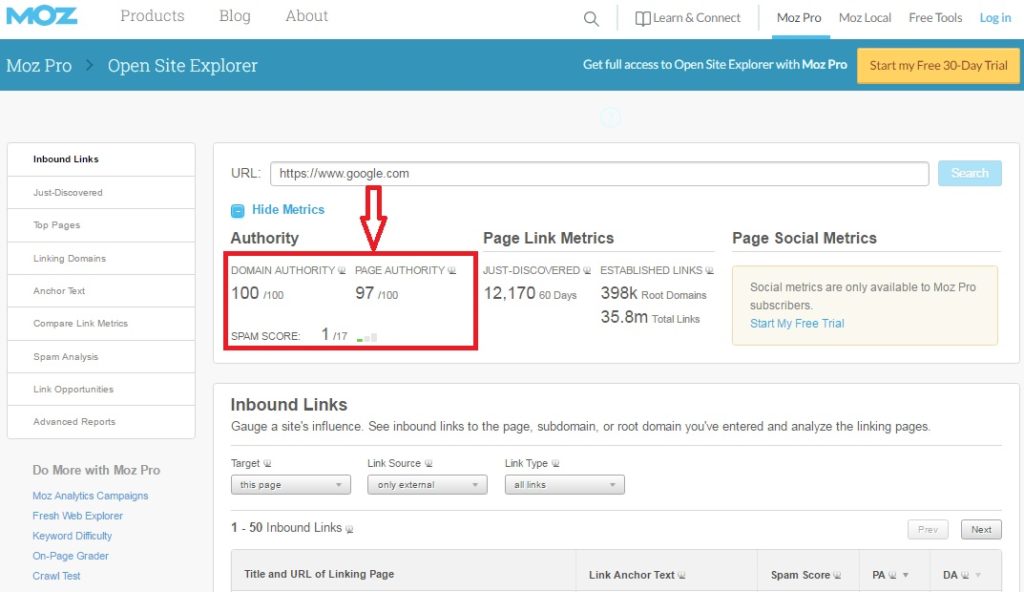Click the Learn & Connect link

pyautogui.click(x=696, y=18)
